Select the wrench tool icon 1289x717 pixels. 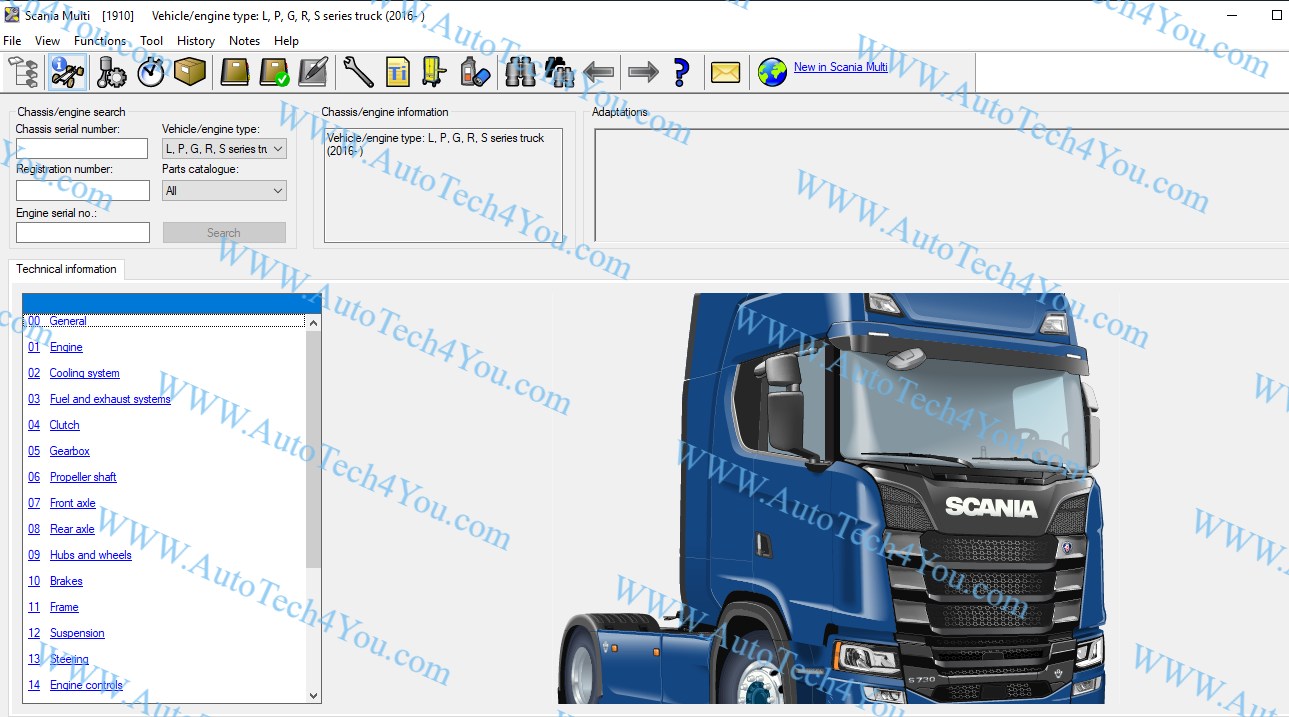[357, 72]
